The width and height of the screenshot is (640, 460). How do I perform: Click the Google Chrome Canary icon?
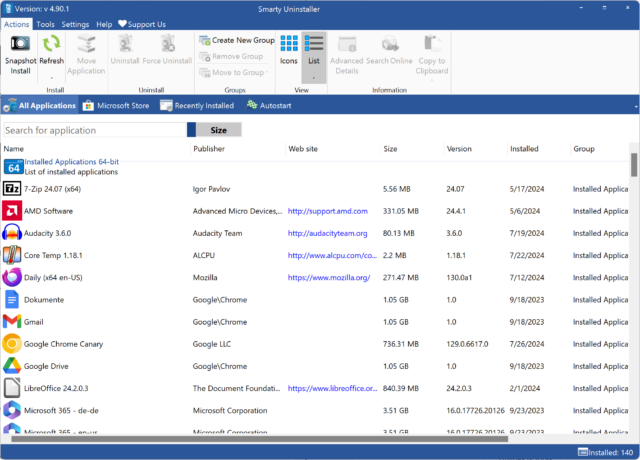(12, 344)
